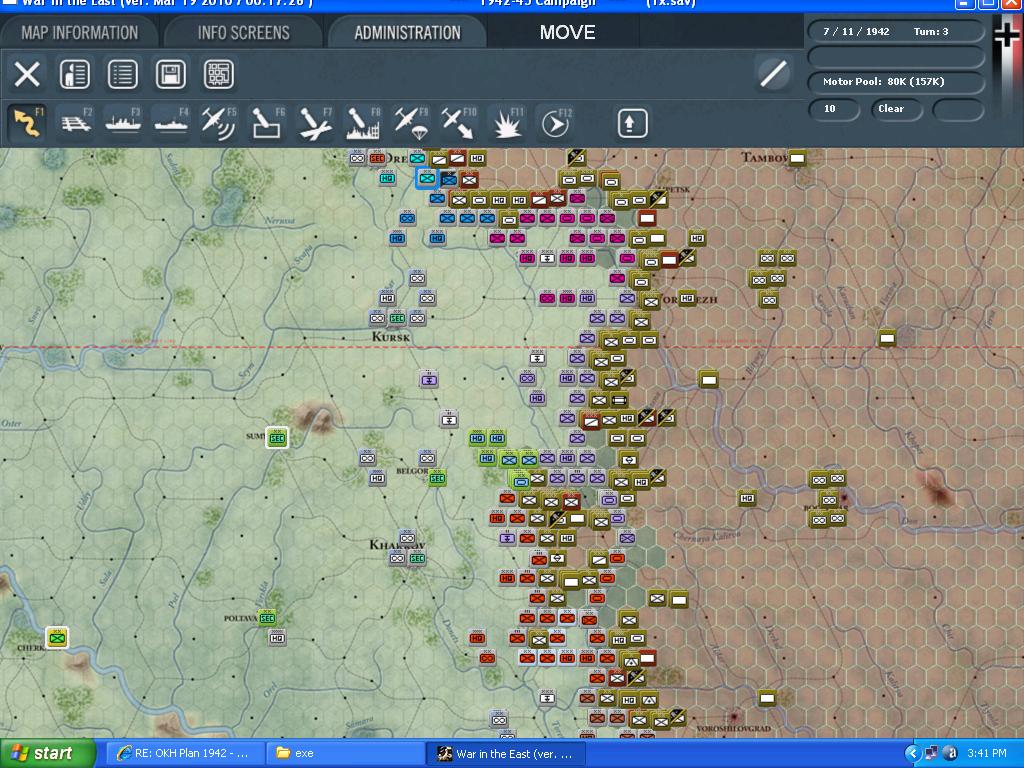Select Bomb unit mode (F6) icon
Image resolution: width=1024 pixels, height=768 pixels.
[x=267, y=122]
